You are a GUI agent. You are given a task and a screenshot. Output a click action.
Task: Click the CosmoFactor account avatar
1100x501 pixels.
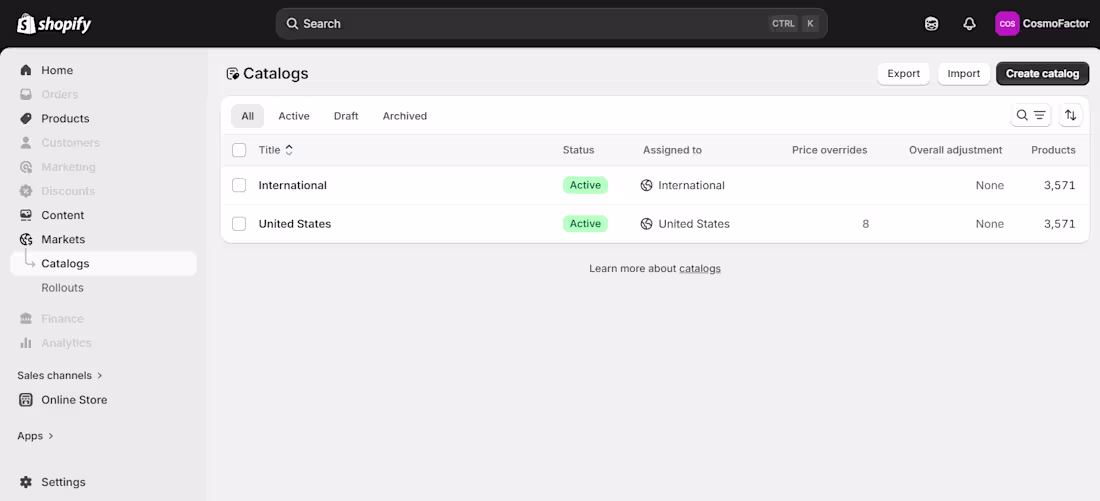click(x=1007, y=24)
